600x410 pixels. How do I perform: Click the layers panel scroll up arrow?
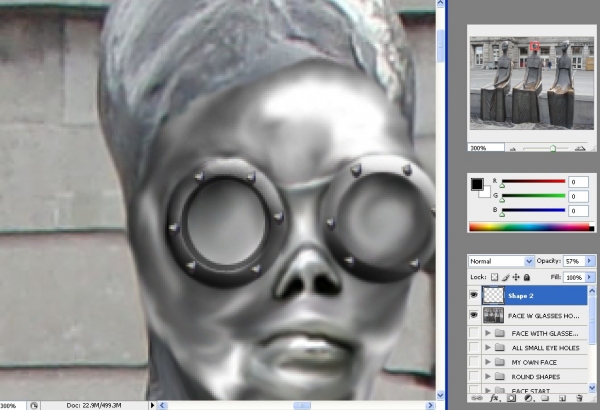pyautogui.click(x=592, y=291)
